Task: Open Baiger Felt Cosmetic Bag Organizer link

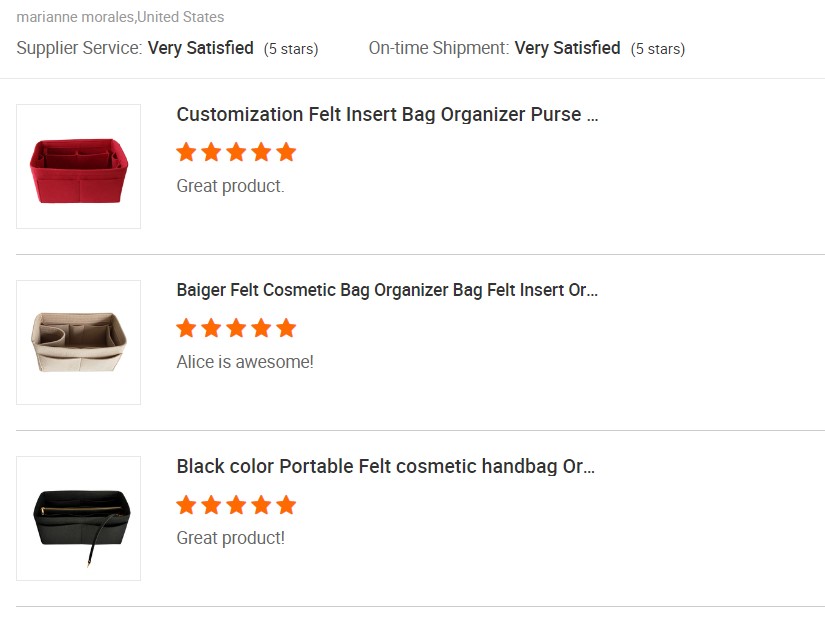Action: click(387, 290)
